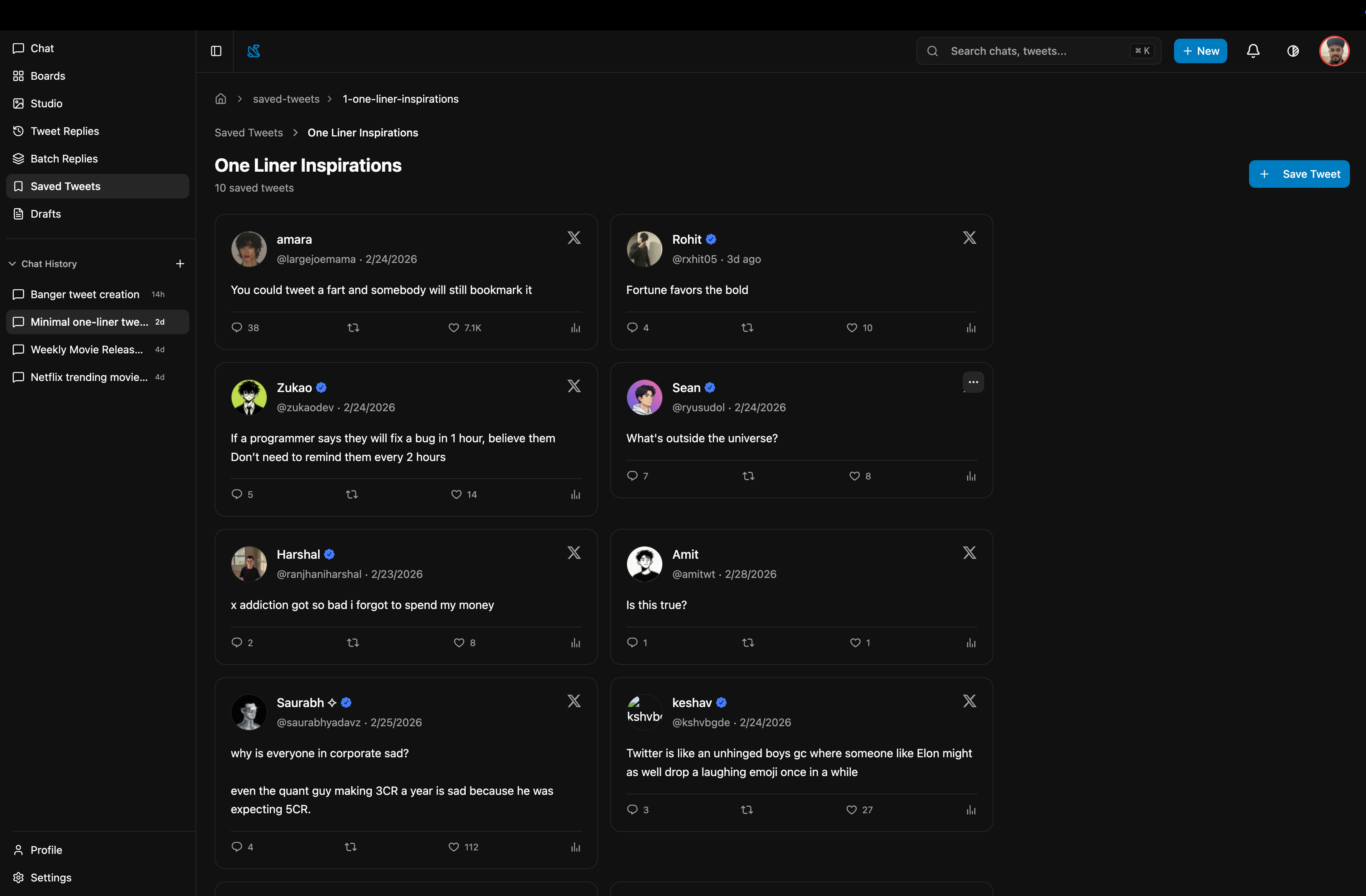Click the home breadcrumb icon
1366x896 pixels.
pos(220,99)
